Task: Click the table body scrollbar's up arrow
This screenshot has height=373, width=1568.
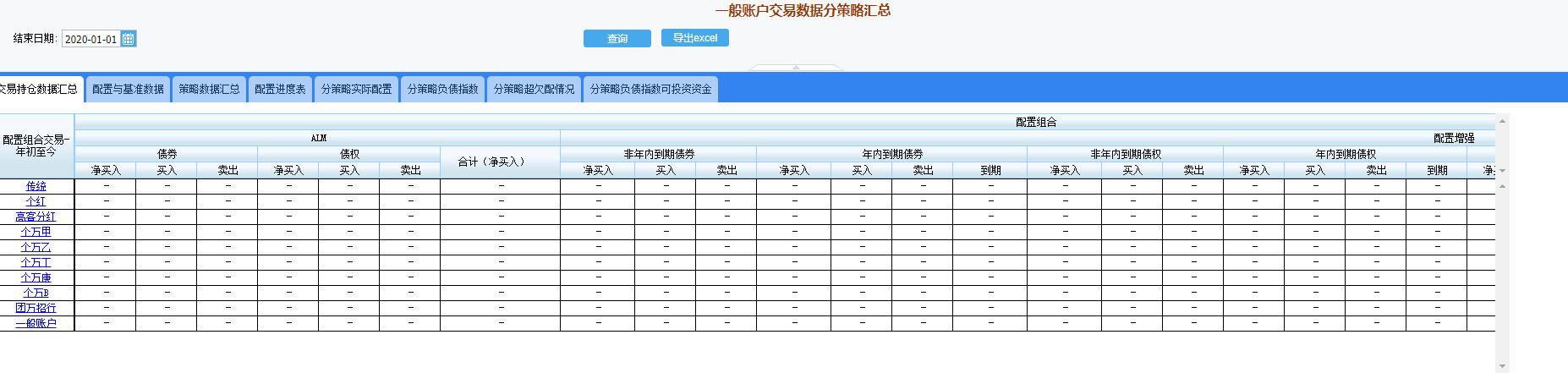Action: coord(1502,185)
